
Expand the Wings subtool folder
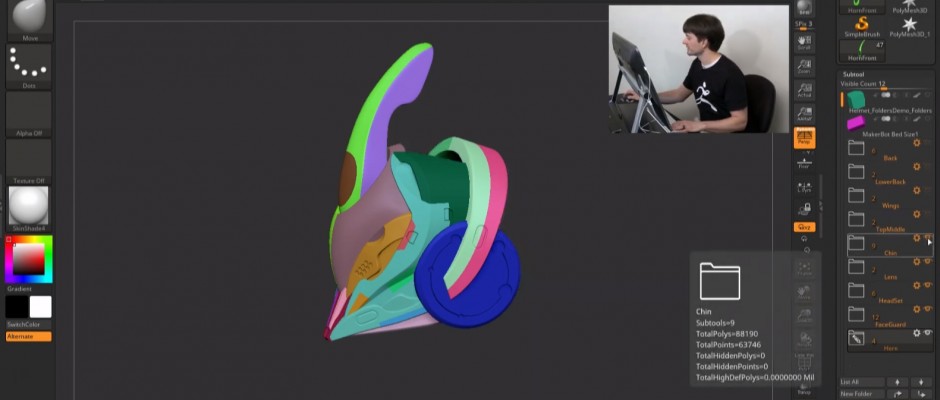856,195
